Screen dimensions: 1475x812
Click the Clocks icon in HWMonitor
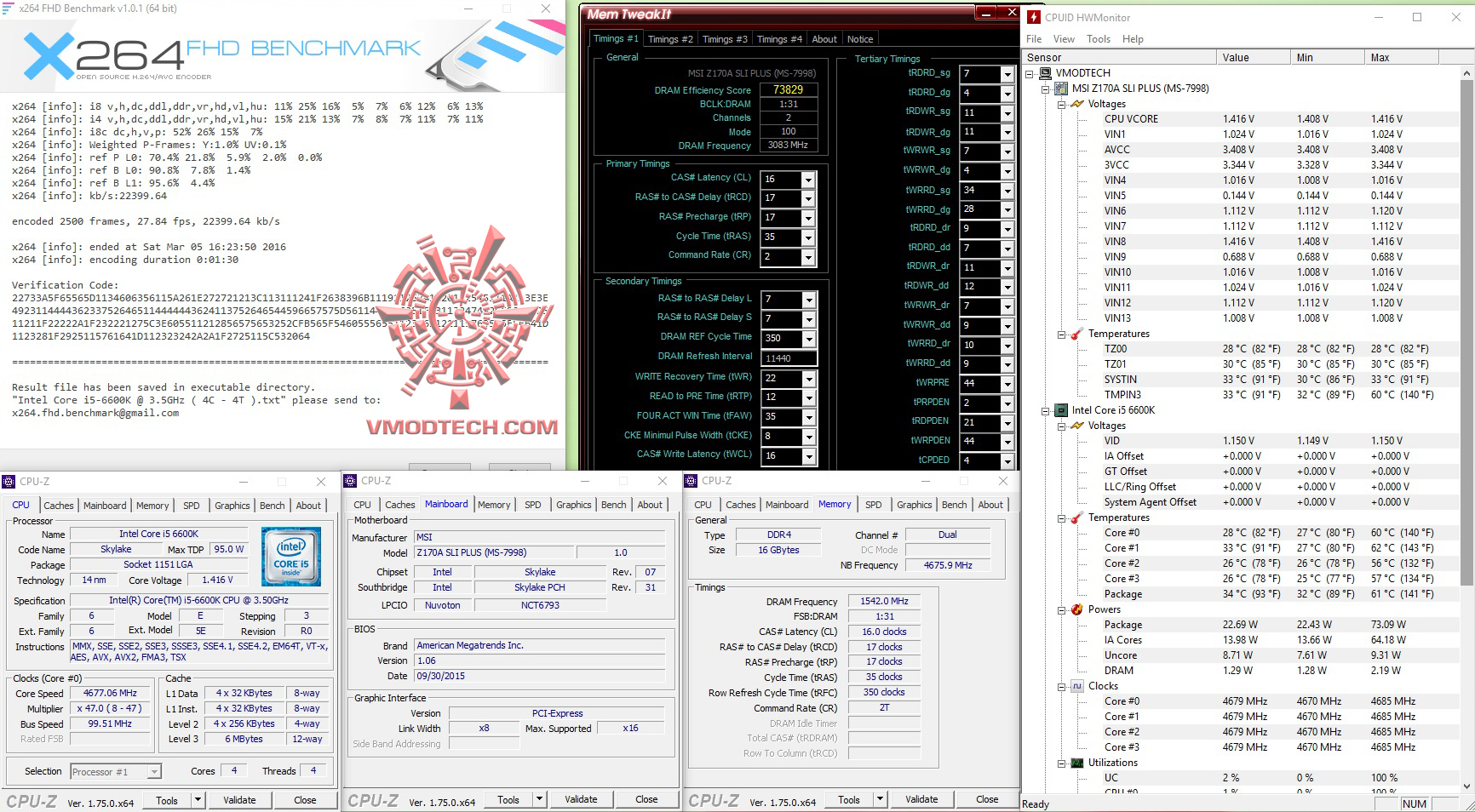click(1077, 686)
